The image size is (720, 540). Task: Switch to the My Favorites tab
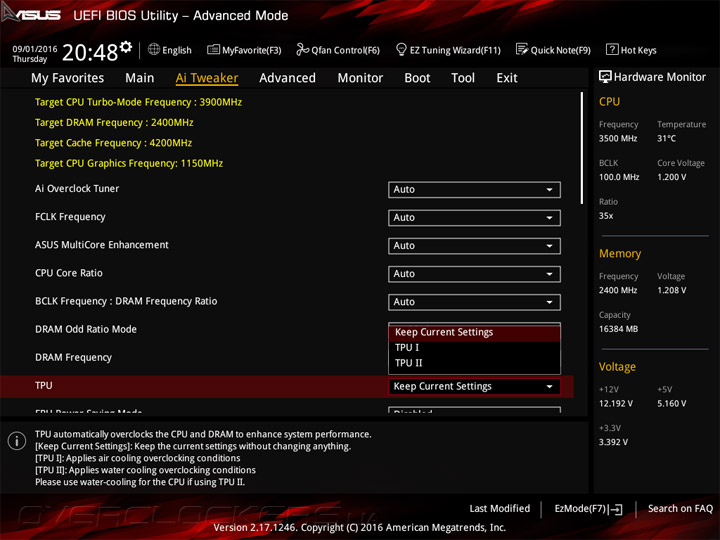[x=68, y=78]
